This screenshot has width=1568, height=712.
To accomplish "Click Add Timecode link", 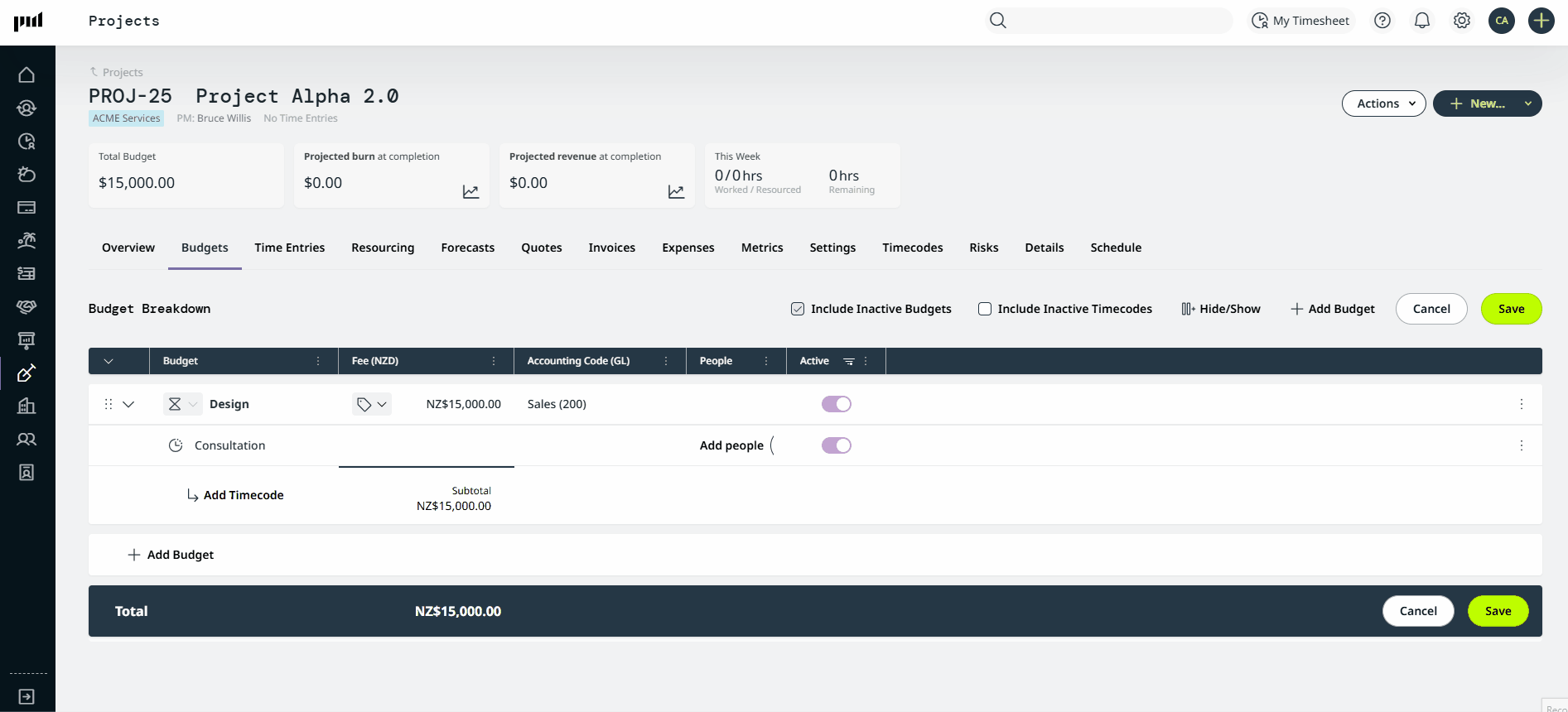I will point(243,495).
